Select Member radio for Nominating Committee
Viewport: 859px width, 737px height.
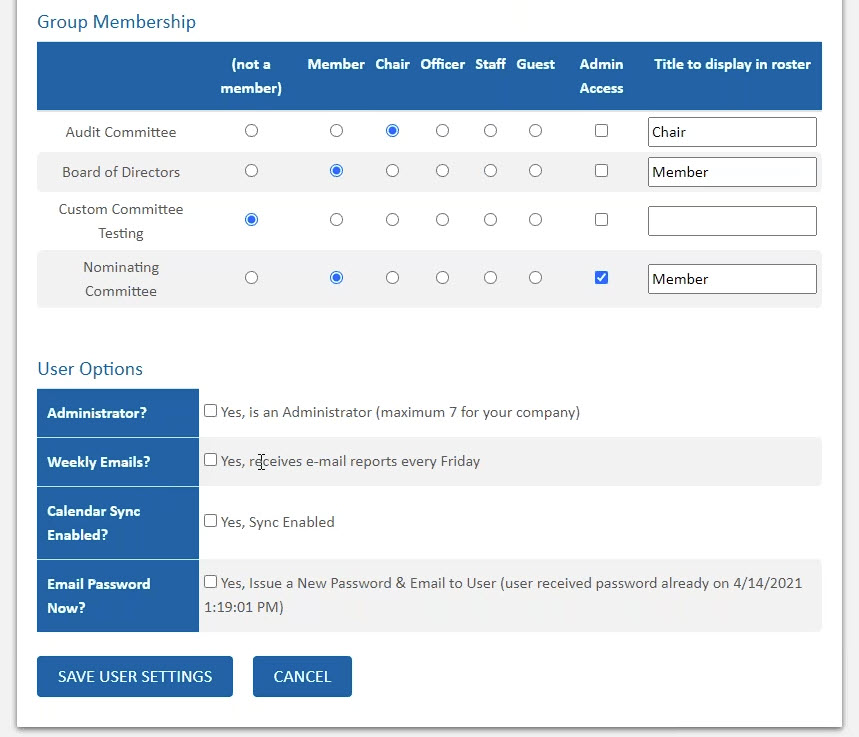coord(336,278)
